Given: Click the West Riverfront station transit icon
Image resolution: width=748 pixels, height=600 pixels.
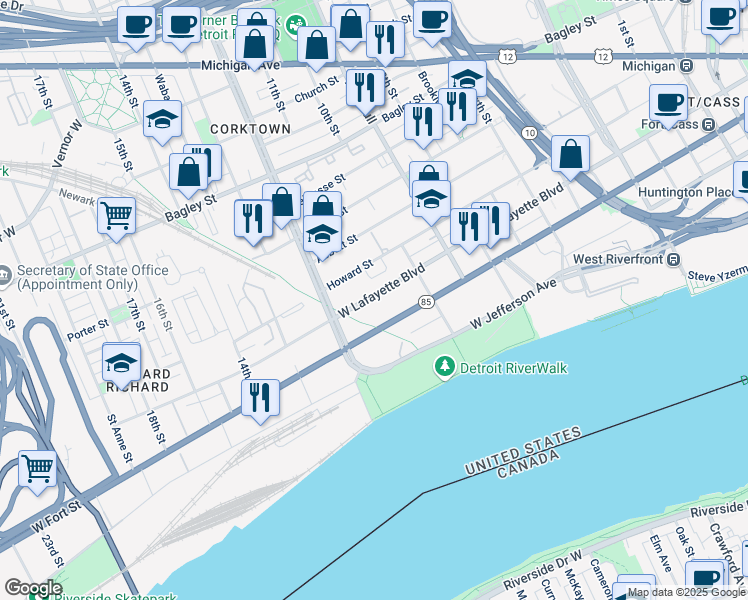Looking at the screenshot, I should pyautogui.click(x=674, y=259).
